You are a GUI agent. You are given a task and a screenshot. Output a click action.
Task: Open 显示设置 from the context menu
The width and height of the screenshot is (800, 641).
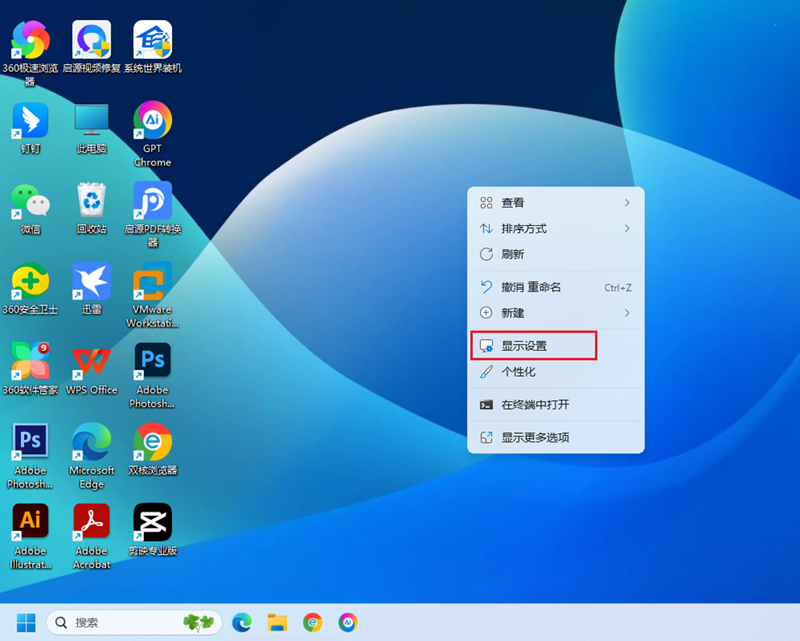coord(556,346)
